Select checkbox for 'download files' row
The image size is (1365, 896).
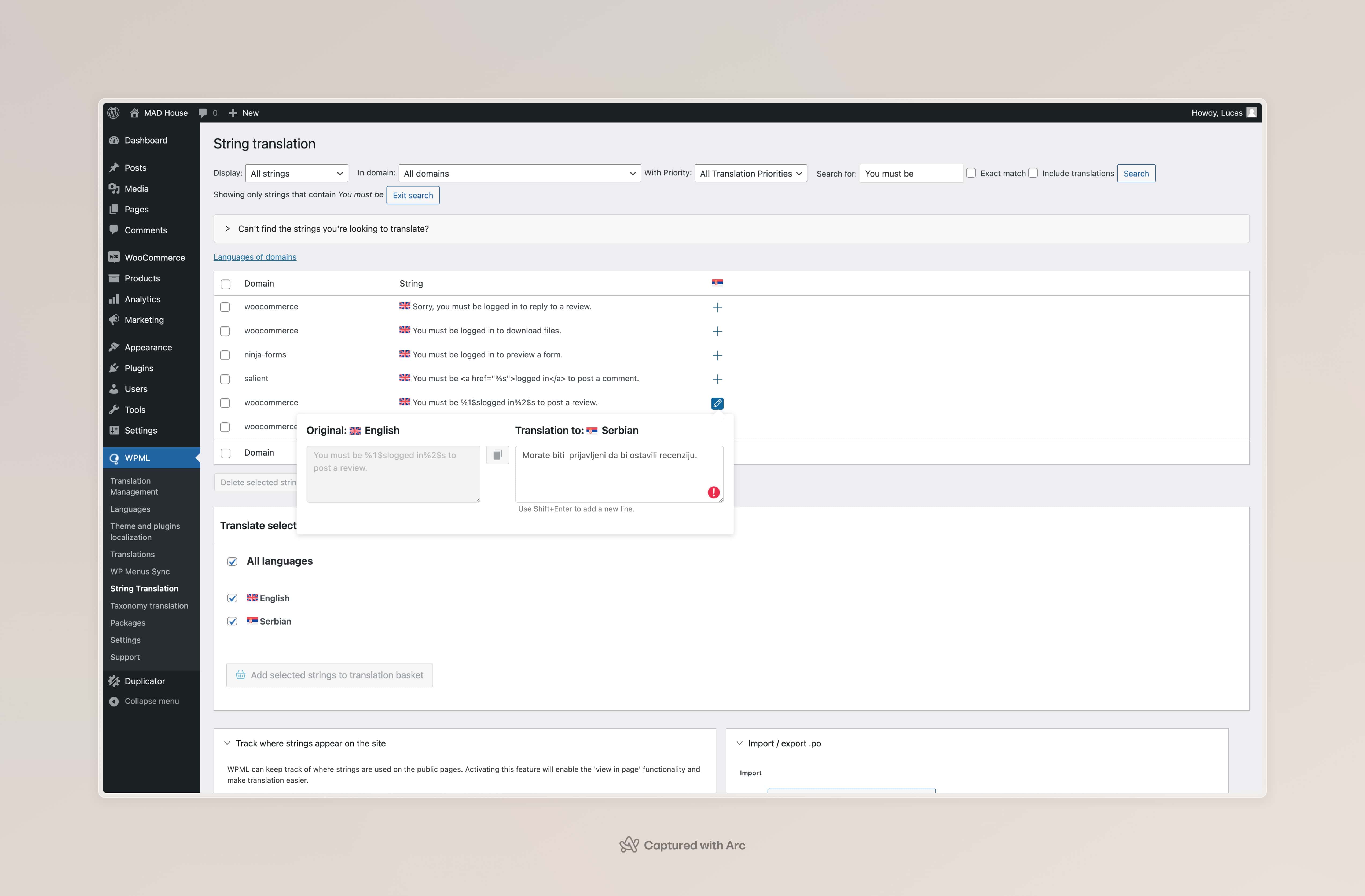point(225,331)
